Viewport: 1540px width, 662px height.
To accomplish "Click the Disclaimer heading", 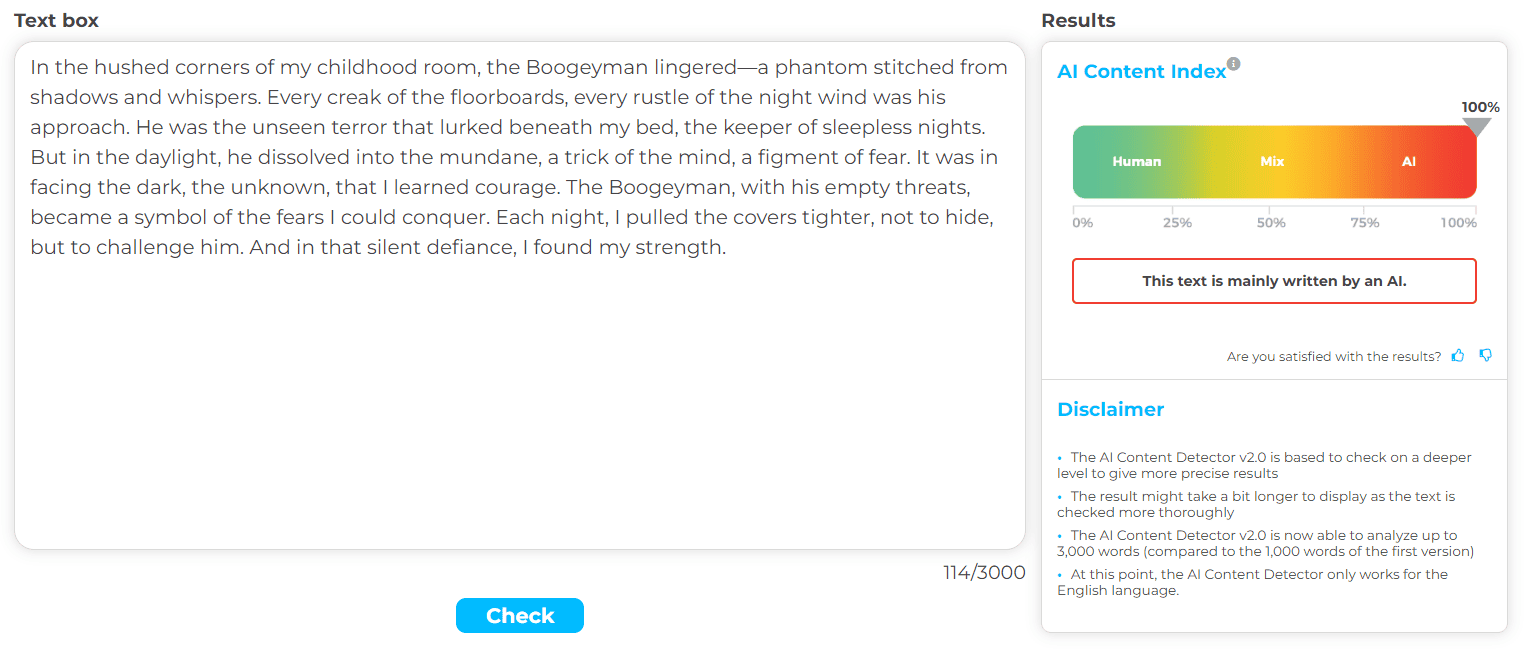I will point(1110,409).
